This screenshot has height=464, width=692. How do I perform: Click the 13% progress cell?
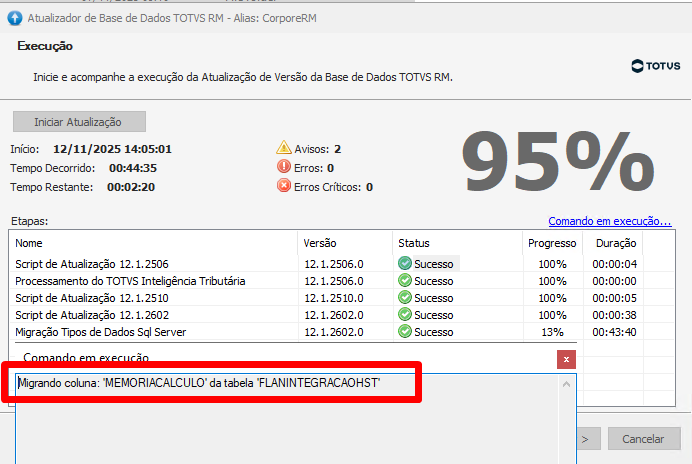553,332
